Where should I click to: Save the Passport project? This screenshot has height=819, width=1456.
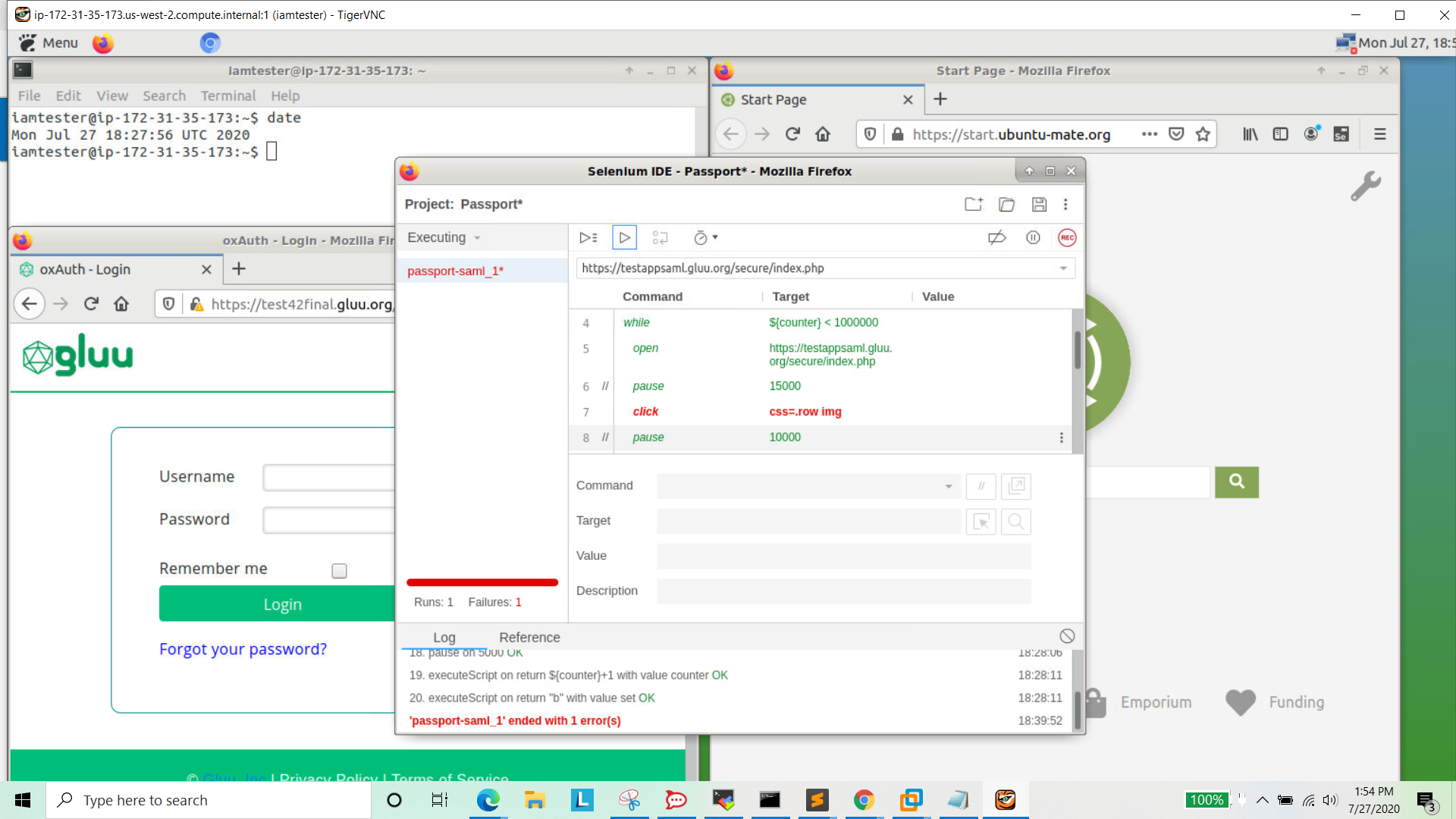click(1039, 204)
